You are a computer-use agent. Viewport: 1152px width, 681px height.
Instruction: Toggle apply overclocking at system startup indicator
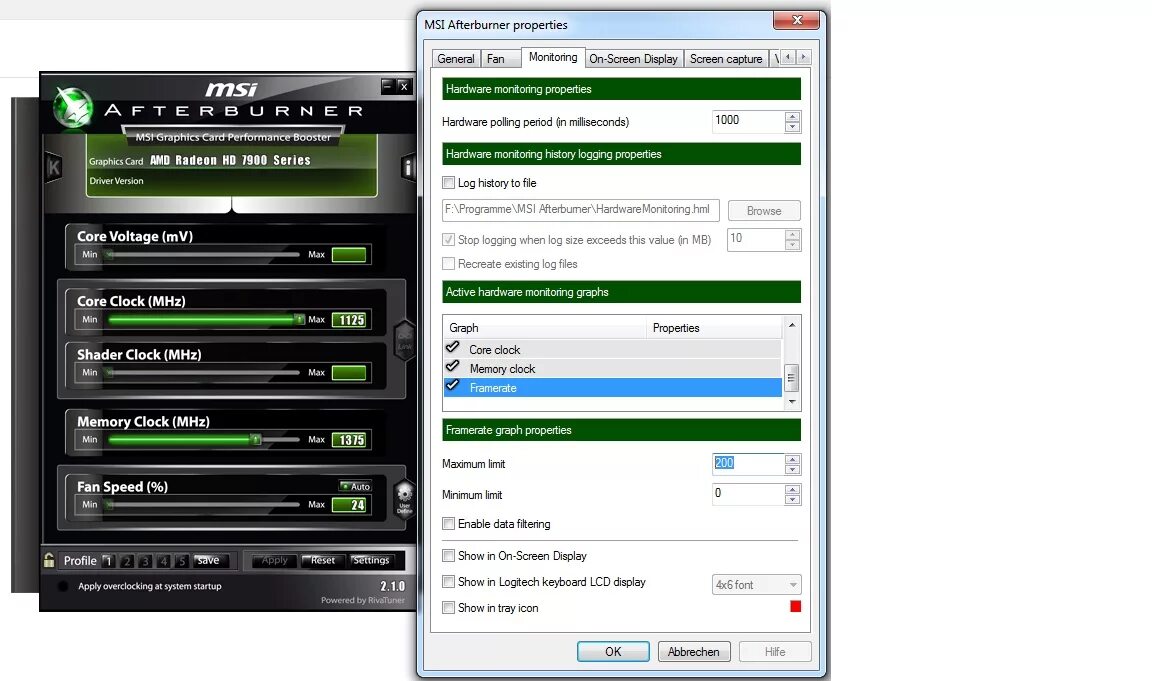(x=63, y=586)
